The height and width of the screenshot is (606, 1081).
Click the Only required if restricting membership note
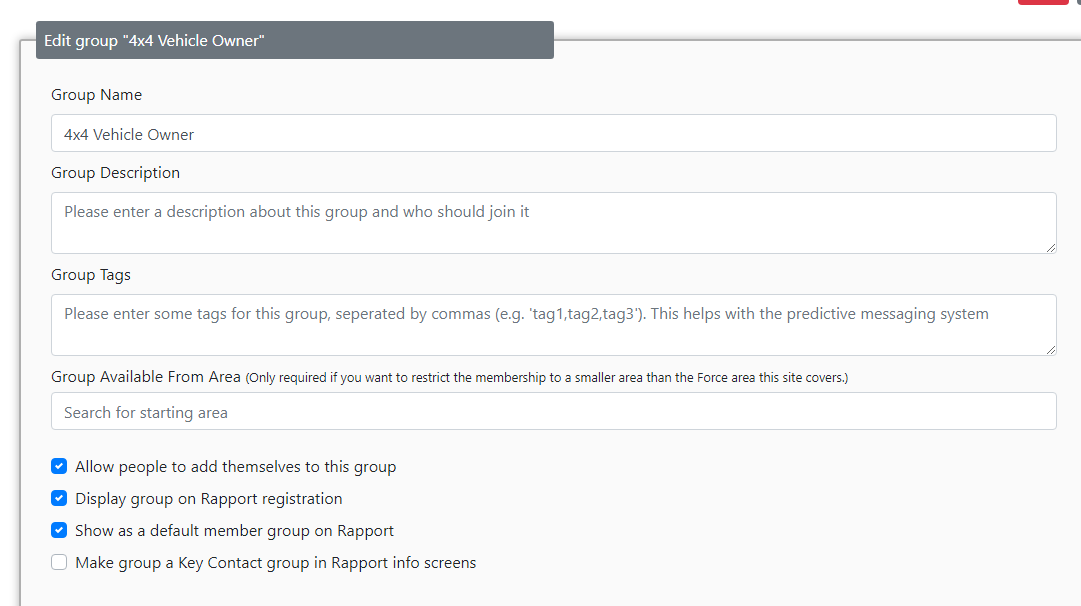547,378
